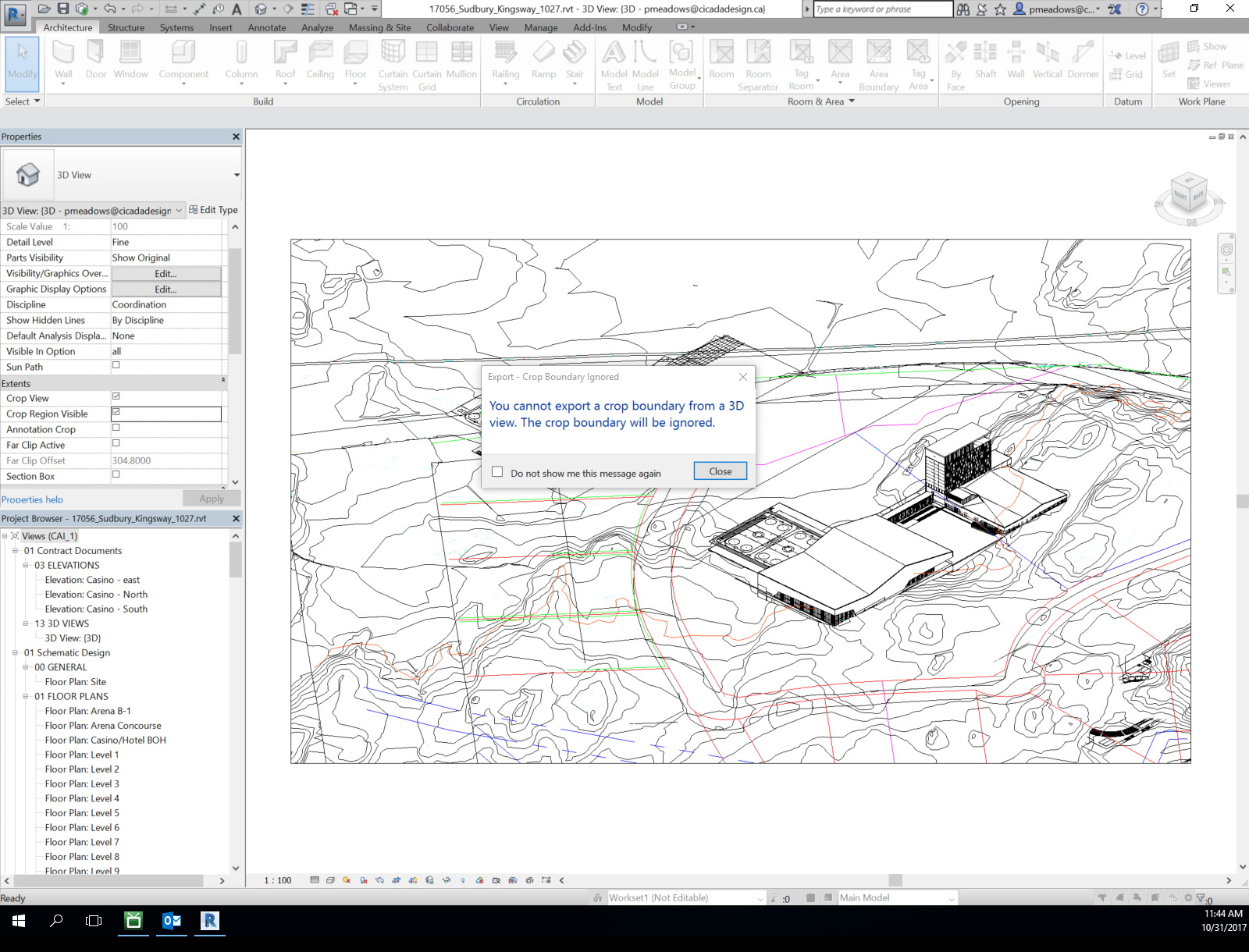Switch to the Annotate ribbon tab
Viewport: 1249px width, 952px height.
click(x=266, y=27)
